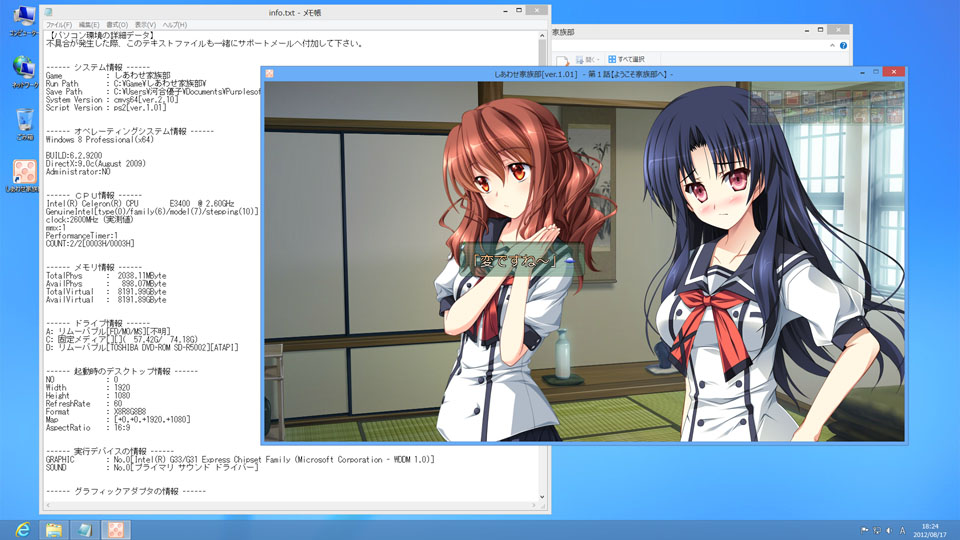Open the Recycle Bin desktop icon

pyautogui.click(x=24, y=124)
